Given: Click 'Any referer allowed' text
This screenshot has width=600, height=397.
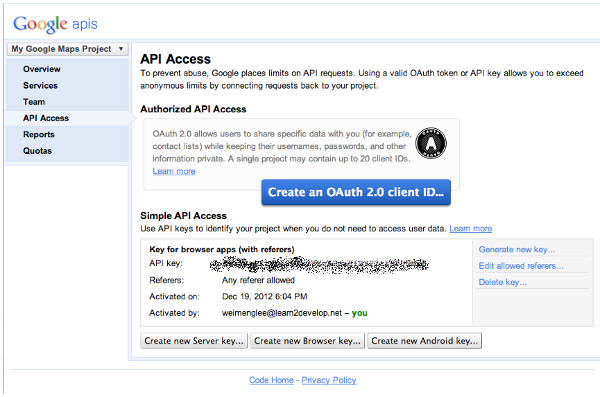Looking at the screenshot, I should tap(258, 280).
